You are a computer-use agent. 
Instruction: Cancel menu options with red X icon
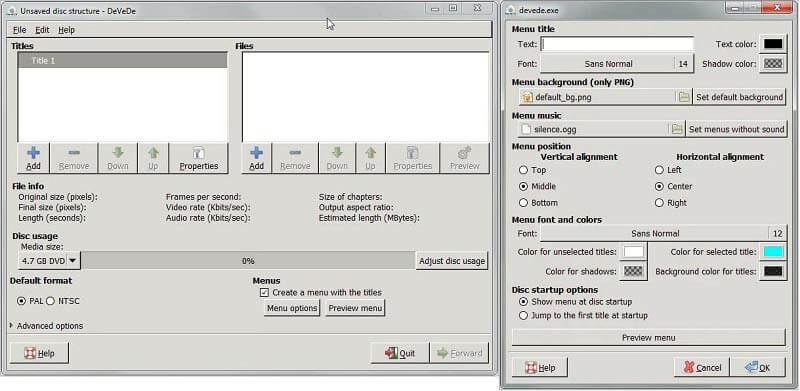(x=702, y=368)
